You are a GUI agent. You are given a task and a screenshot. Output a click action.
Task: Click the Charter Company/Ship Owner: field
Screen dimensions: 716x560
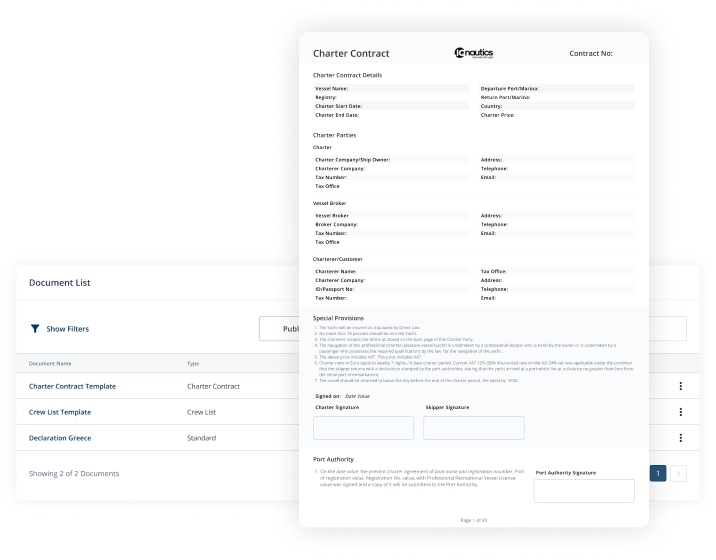391,159
